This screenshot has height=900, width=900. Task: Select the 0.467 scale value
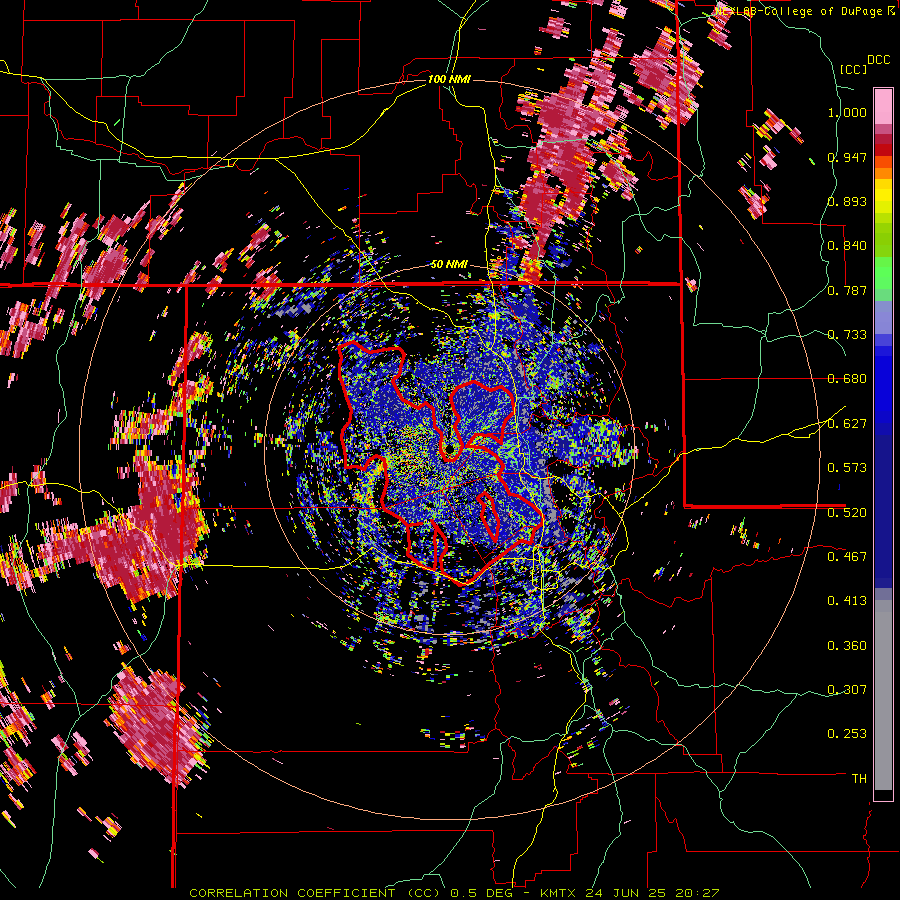[x=847, y=557]
